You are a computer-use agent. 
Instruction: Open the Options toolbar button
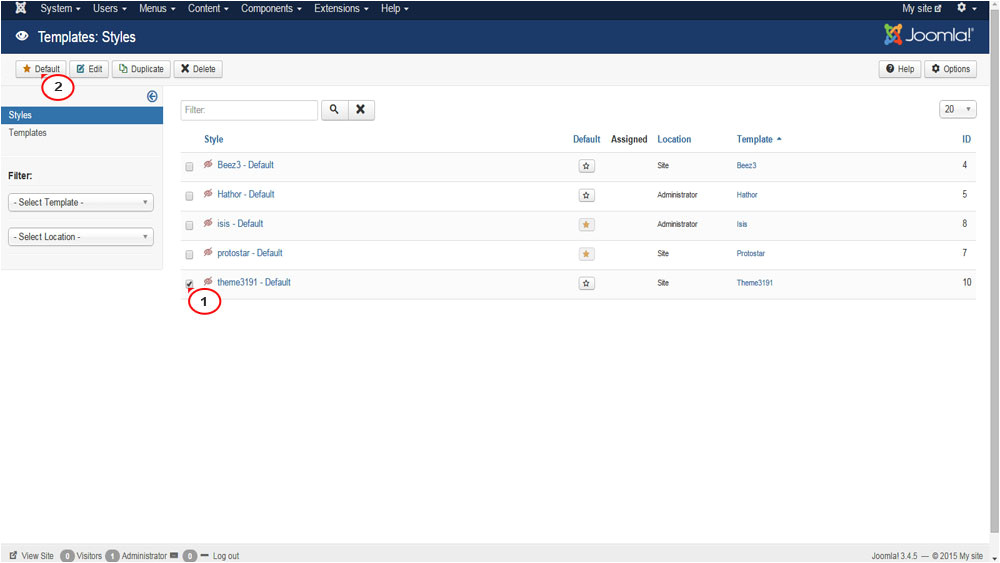click(x=950, y=69)
